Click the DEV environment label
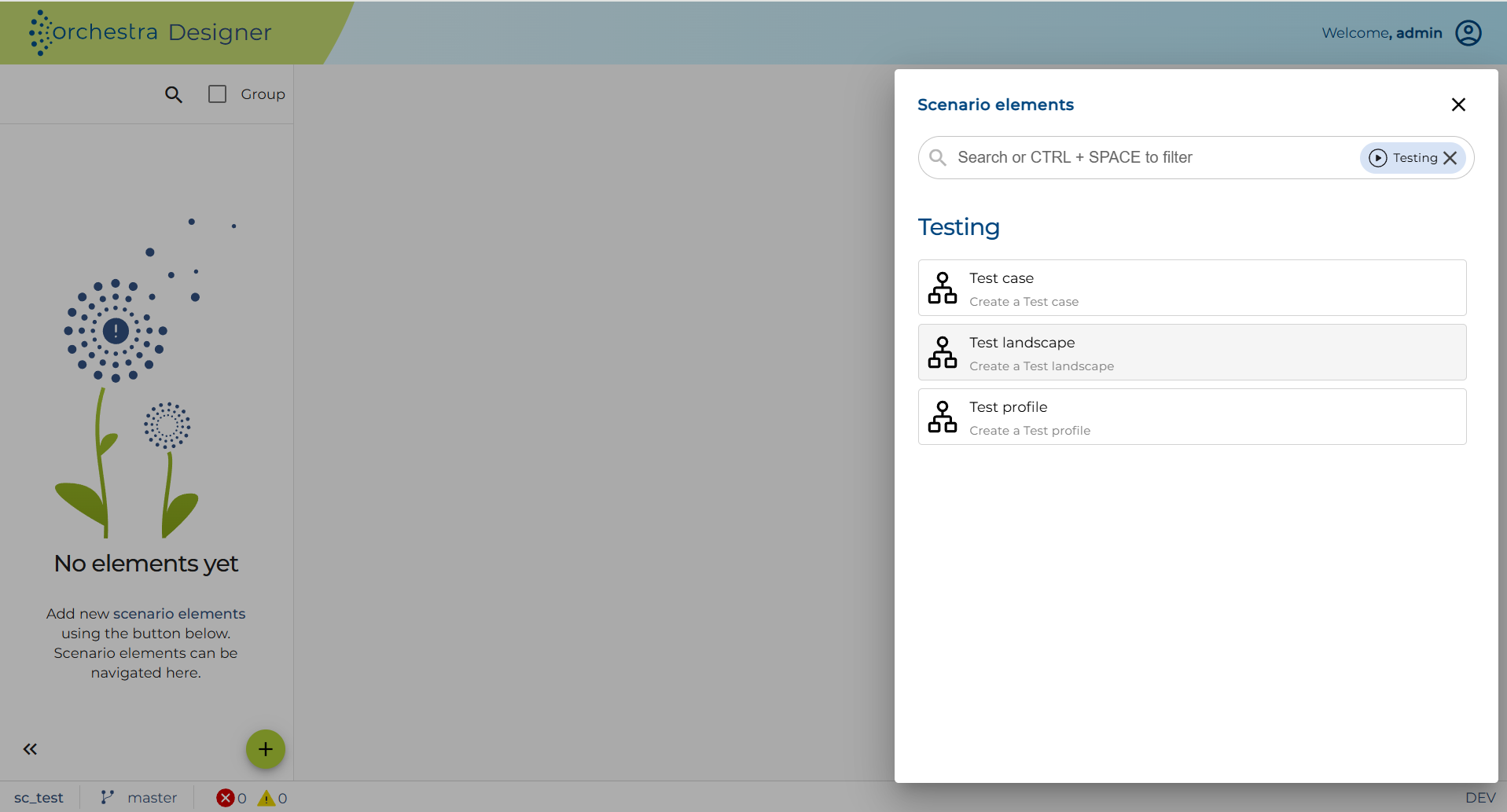The image size is (1507, 812). pos(1480,798)
